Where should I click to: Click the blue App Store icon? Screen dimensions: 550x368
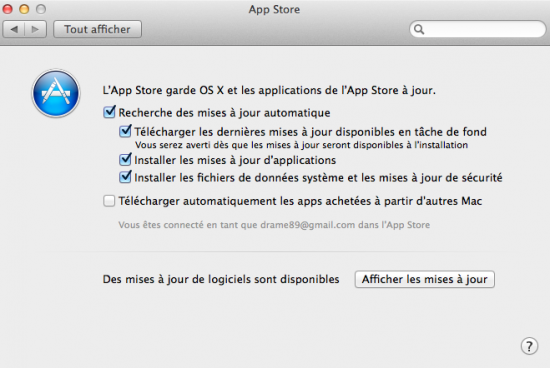[x=56, y=93]
